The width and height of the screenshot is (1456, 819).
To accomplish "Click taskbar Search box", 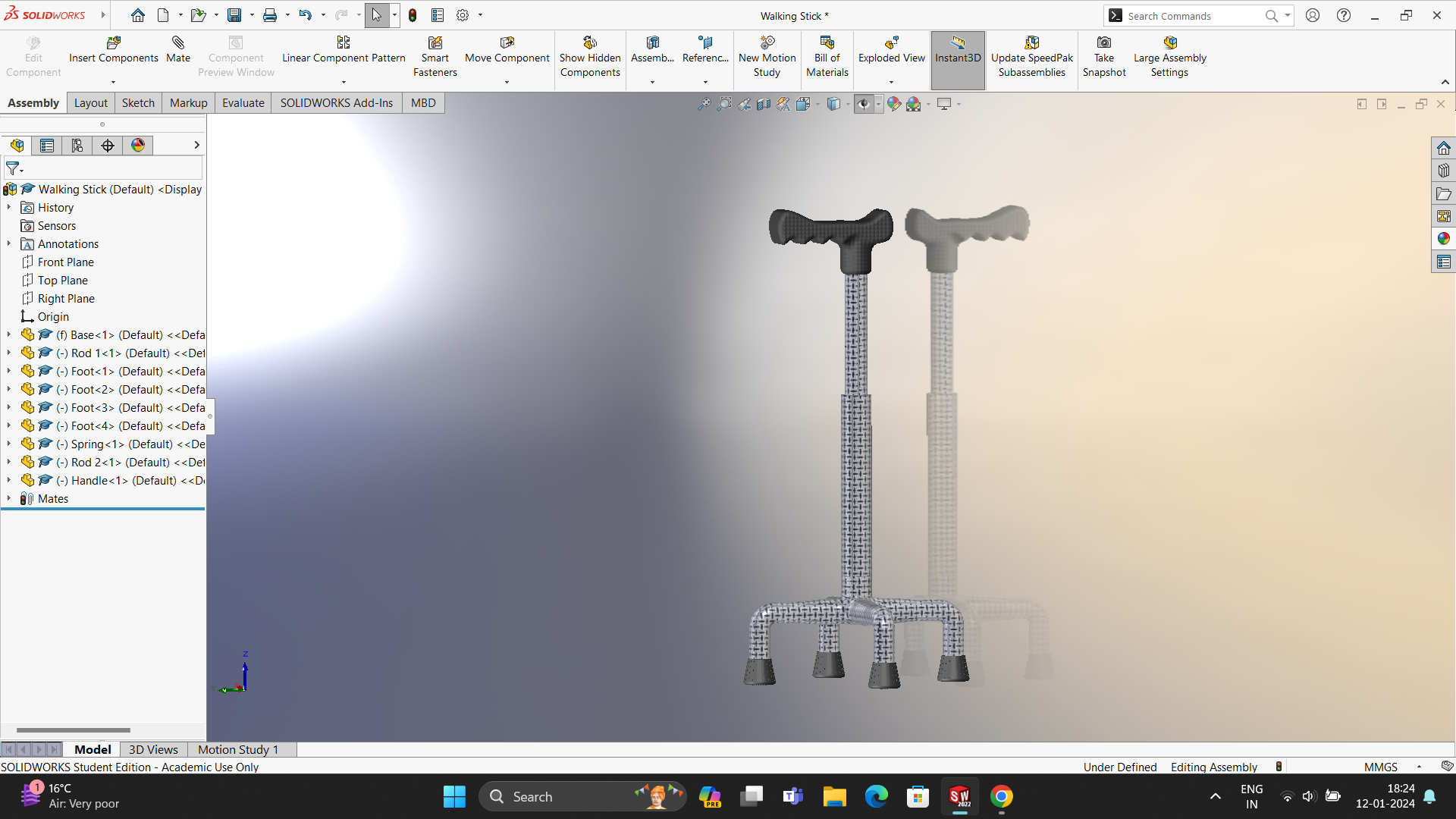I will (x=582, y=796).
